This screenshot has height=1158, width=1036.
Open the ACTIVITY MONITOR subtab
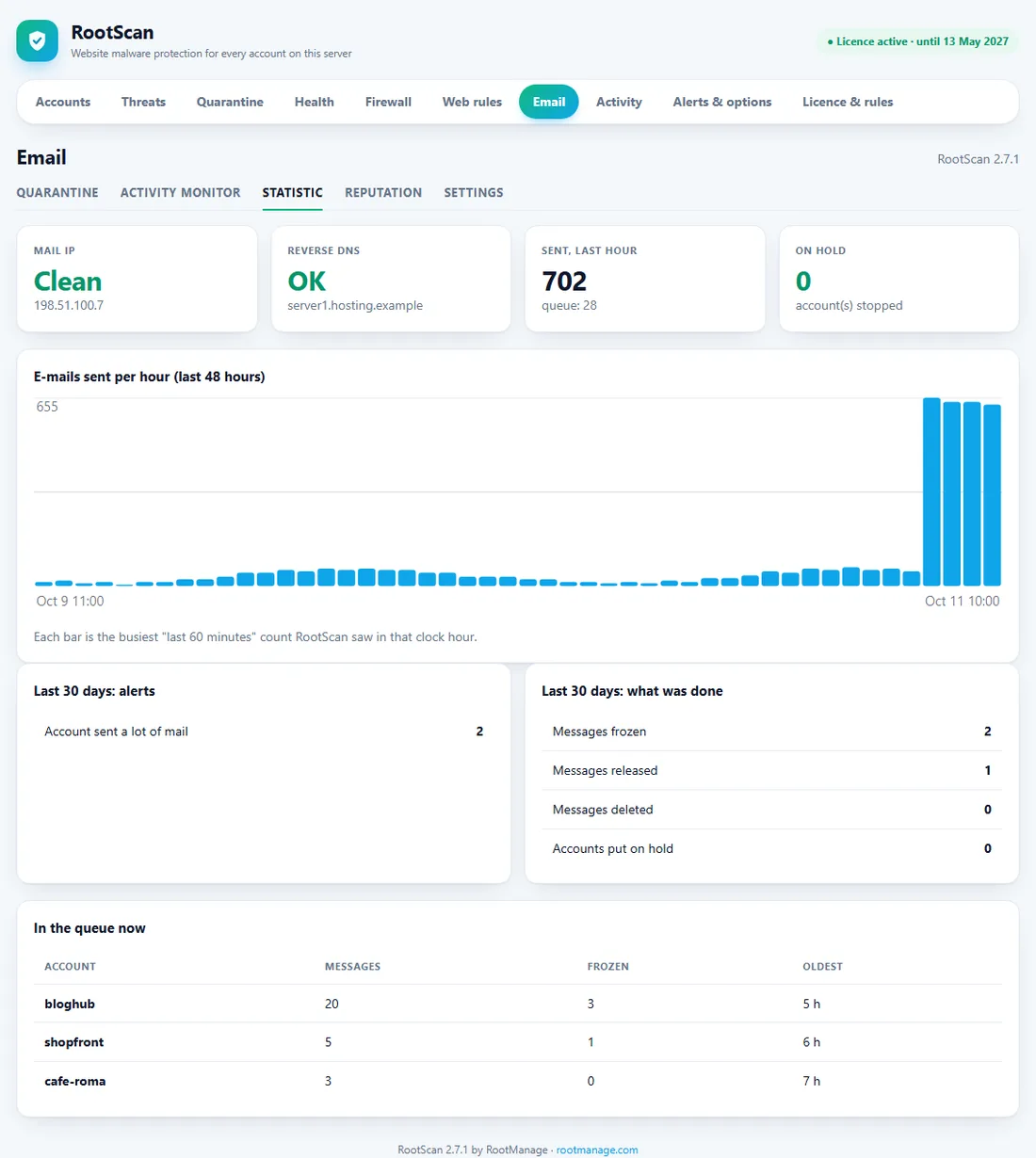[x=180, y=192]
